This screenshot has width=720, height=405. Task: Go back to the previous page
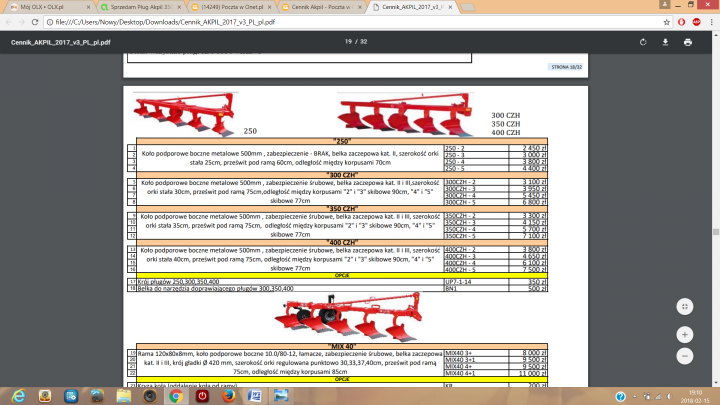click(8, 20)
